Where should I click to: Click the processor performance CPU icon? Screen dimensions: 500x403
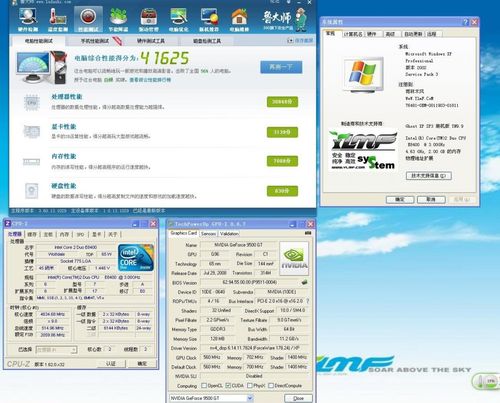(32, 103)
